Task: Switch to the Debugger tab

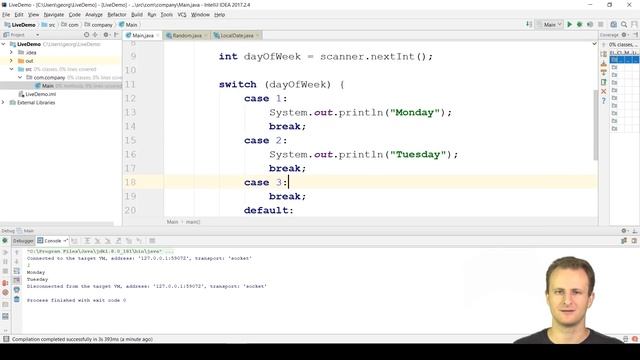Action: tap(23, 241)
